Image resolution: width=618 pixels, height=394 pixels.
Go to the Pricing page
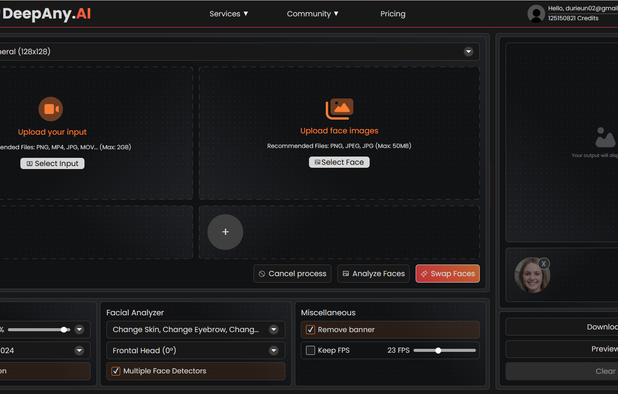393,14
